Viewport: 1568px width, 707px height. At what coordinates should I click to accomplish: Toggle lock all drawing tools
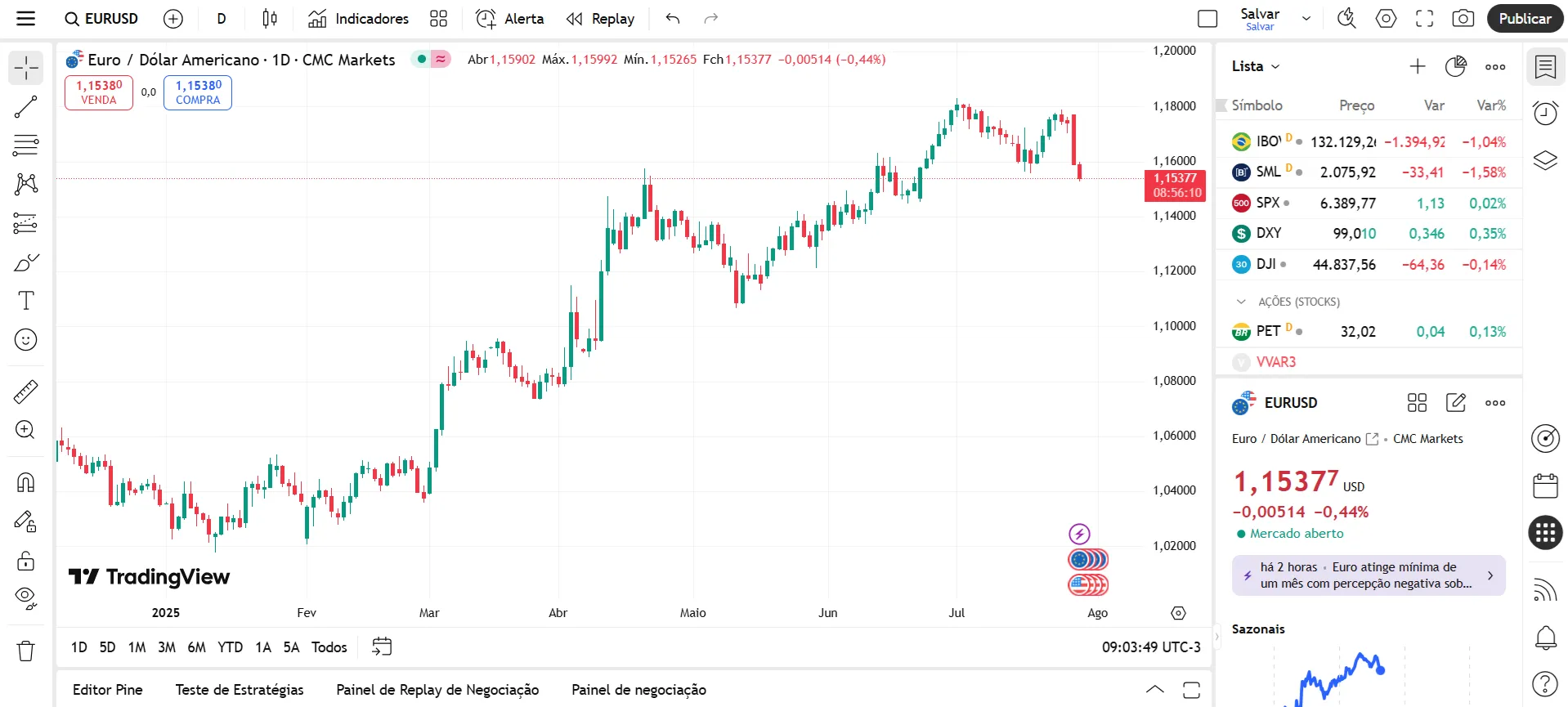[x=26, y=560]
